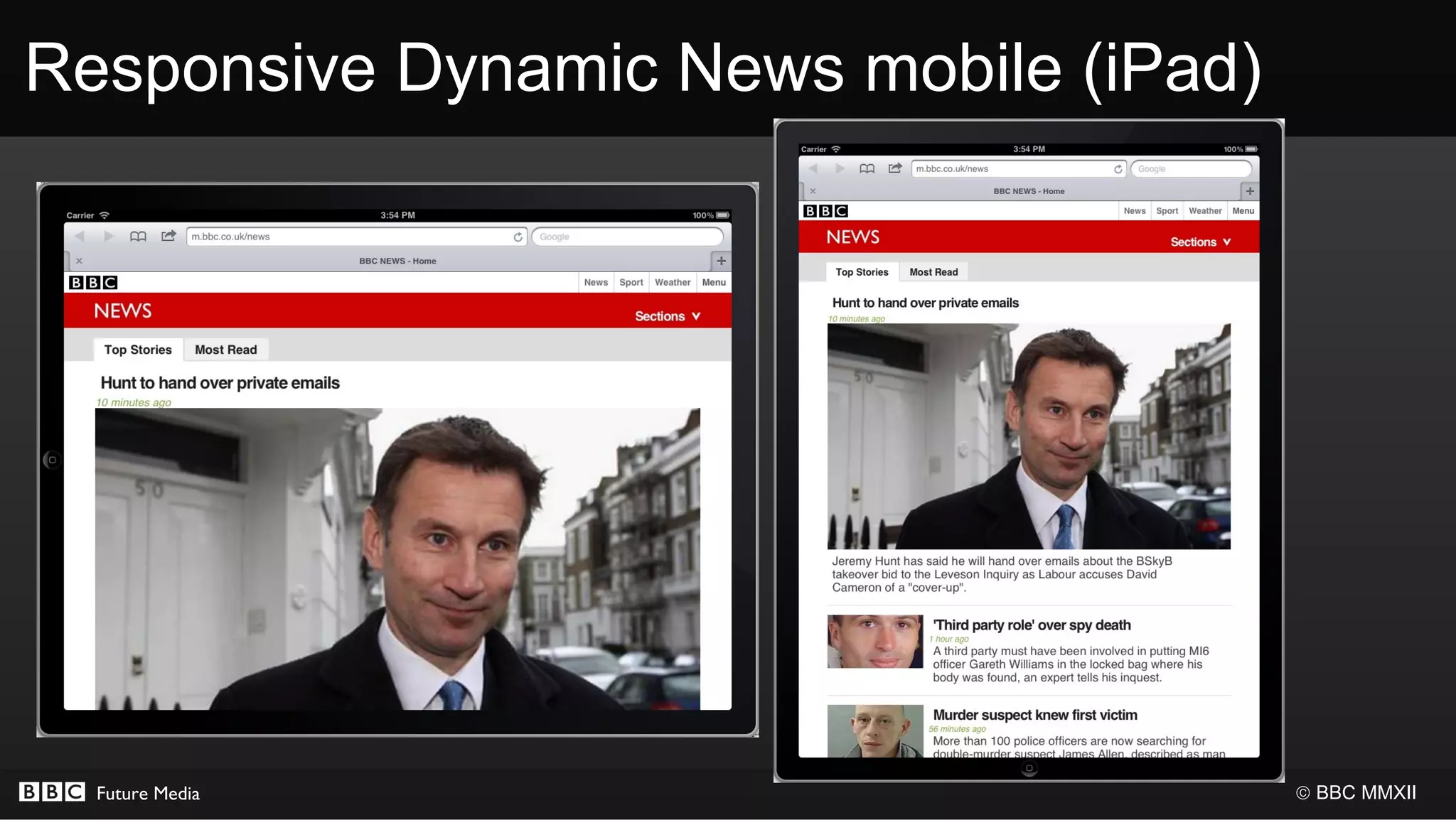The width and height of the screenshot is (1456, 820).
Task: Tap the share icon in the landscape iPad browser
Action: tap(168, 236)
